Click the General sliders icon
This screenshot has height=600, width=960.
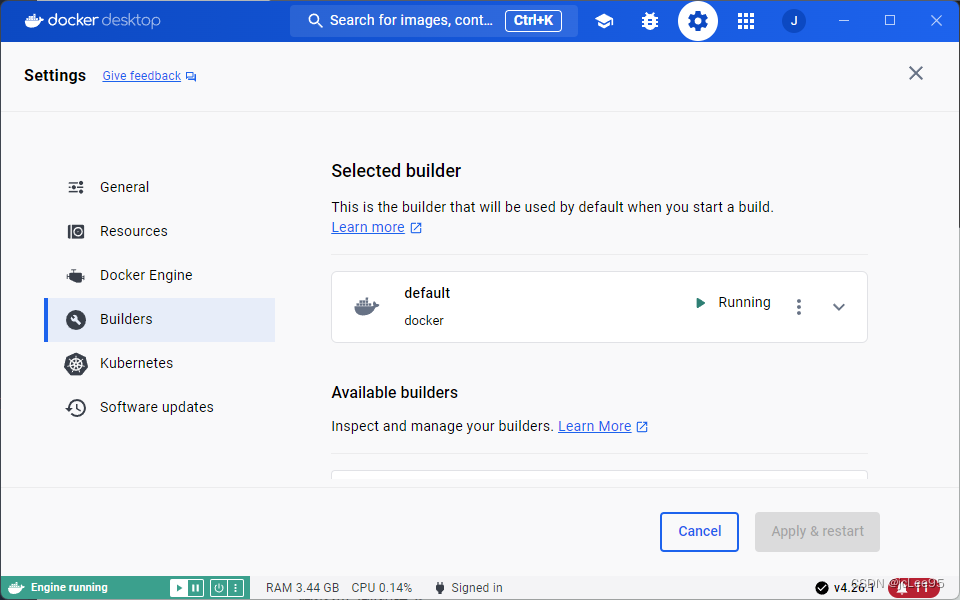pyautogui.click(x=76, y=187)
